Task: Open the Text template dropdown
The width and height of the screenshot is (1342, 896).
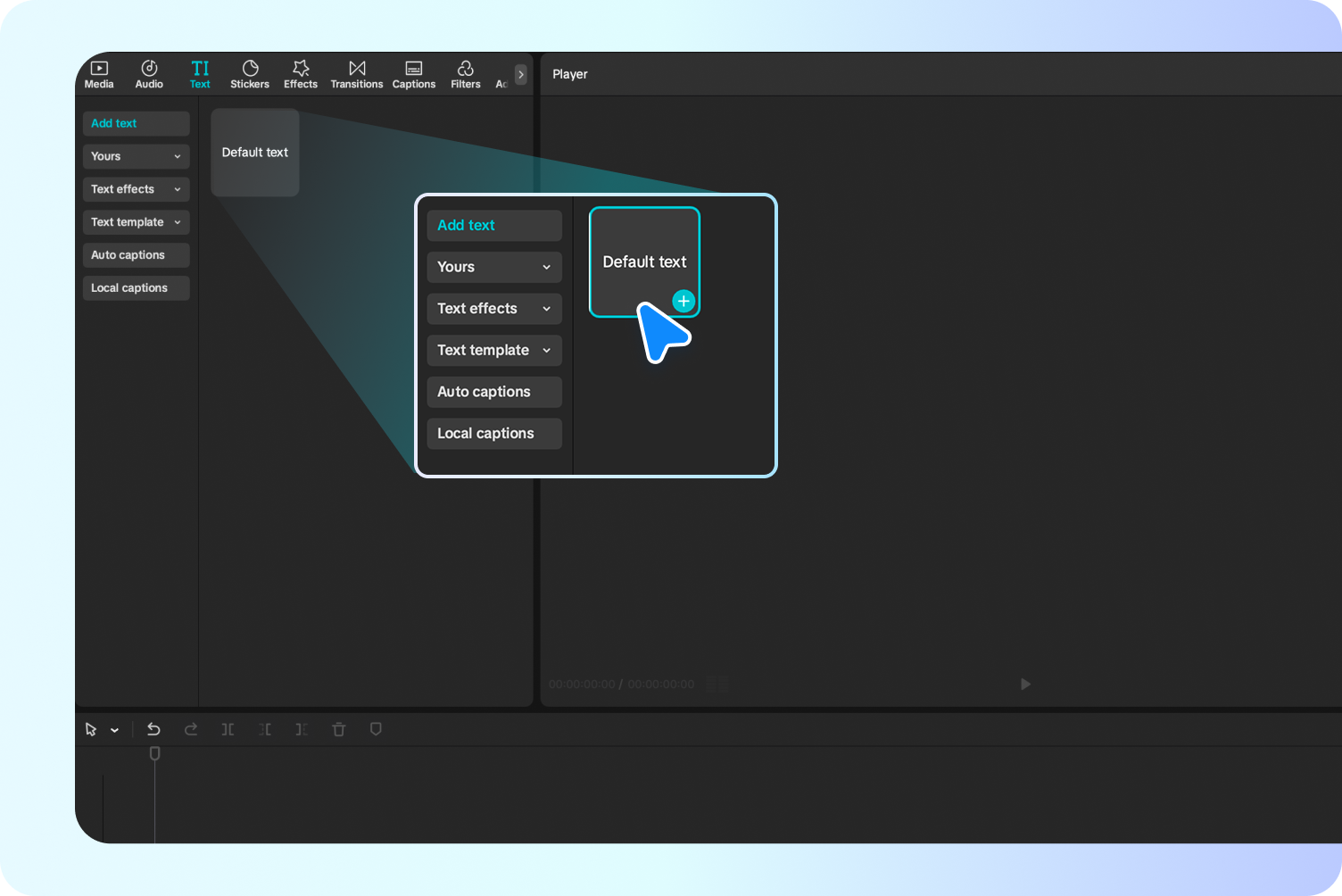Action: (136, 221)
